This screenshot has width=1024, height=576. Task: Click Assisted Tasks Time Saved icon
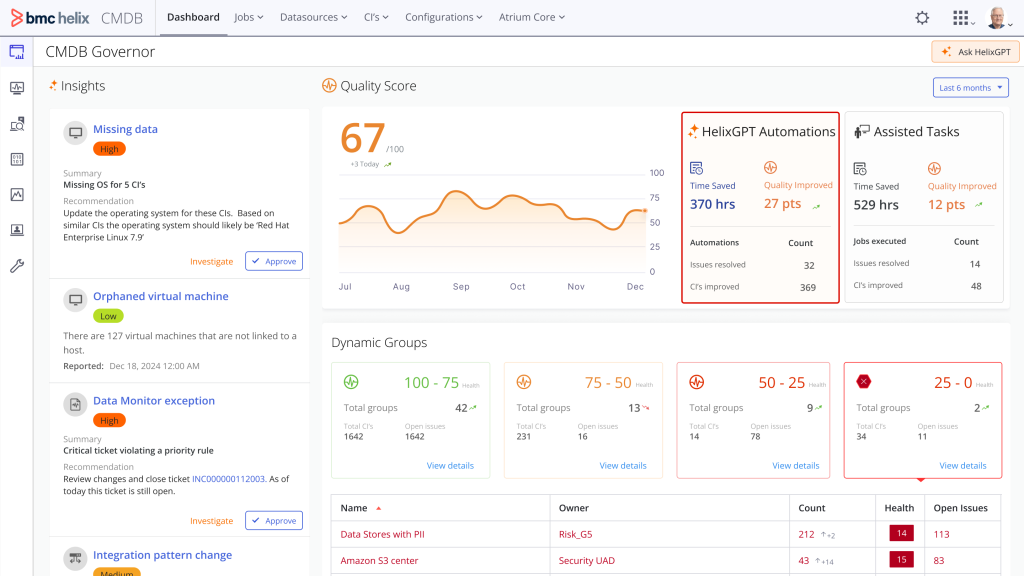point(860,169)
